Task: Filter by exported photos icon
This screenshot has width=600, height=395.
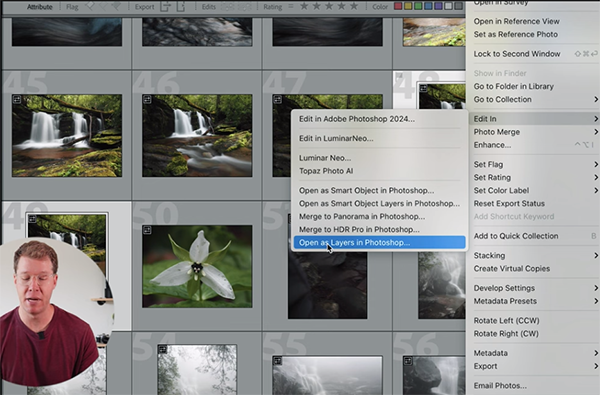Action: click(165, 6)
